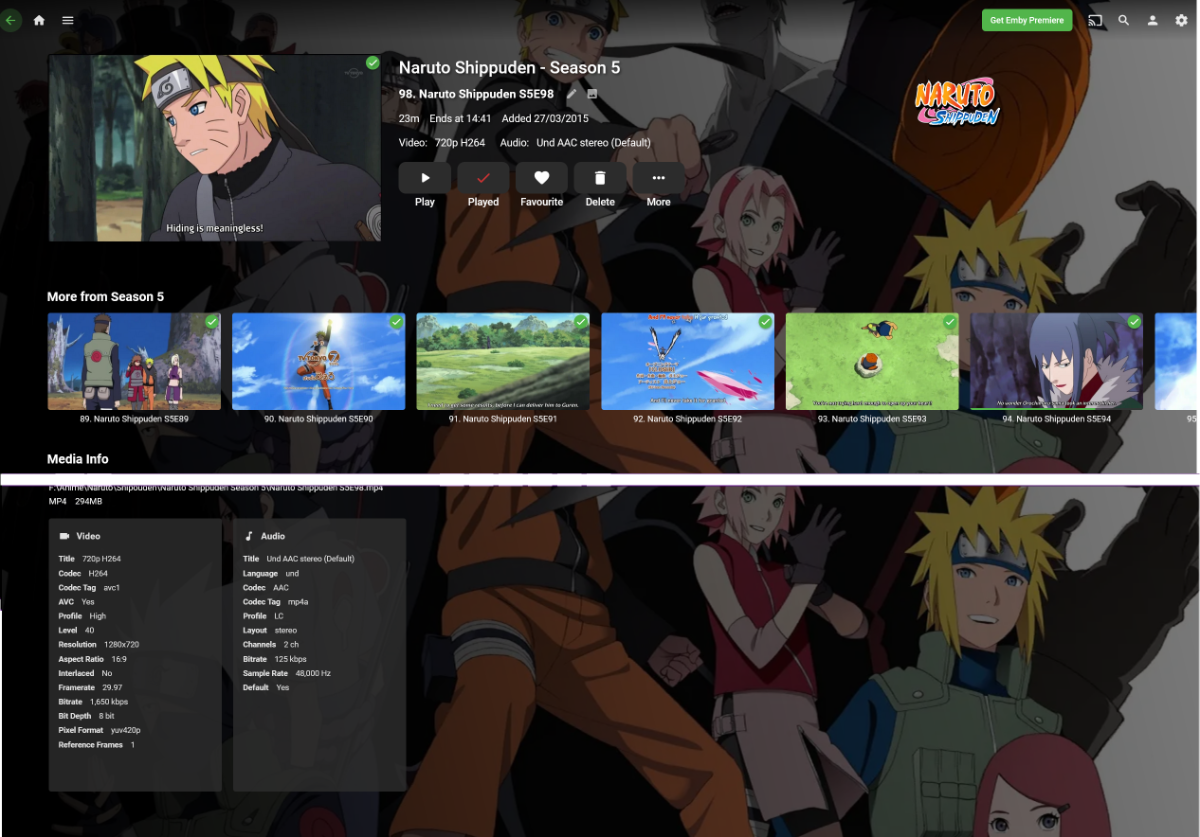Click 'Added 27/03/2015' text
Screen dimensions: 1200x837
point(545,119)
